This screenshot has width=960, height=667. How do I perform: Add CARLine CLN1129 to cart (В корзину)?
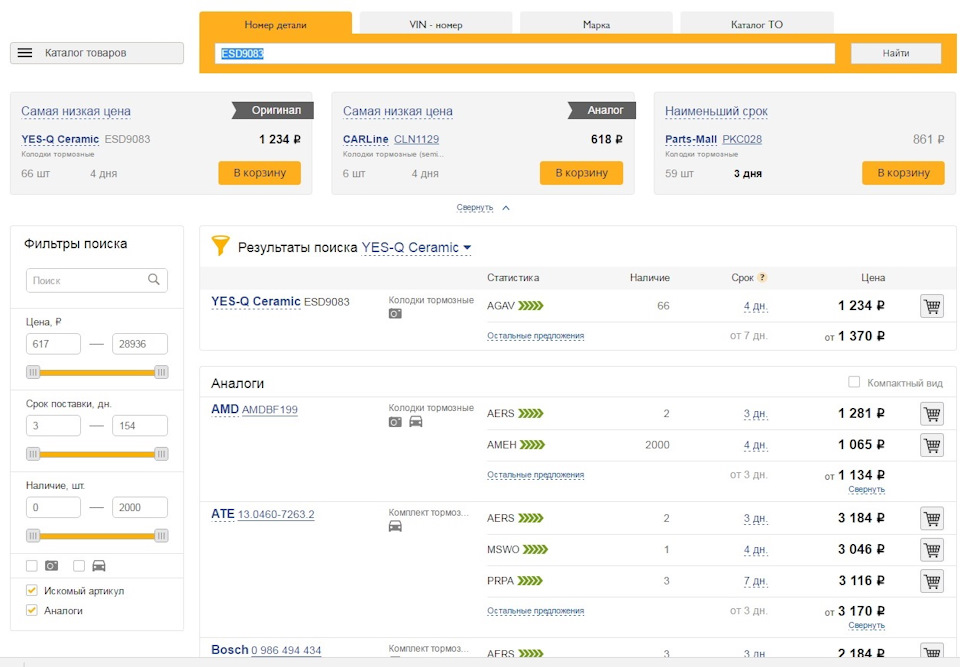click(581, 173)
